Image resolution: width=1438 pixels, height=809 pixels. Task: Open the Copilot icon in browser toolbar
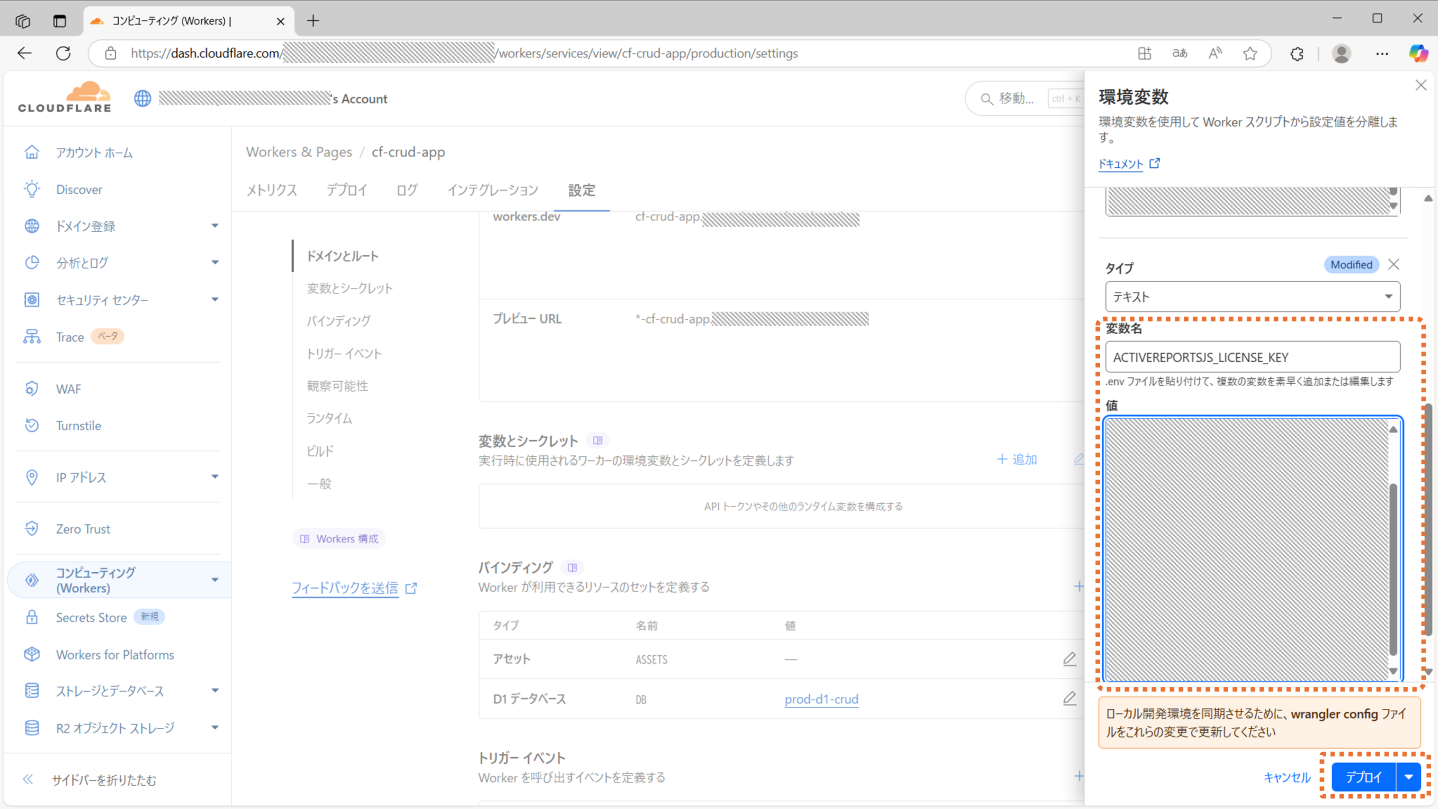click(x=1418, y=53)
